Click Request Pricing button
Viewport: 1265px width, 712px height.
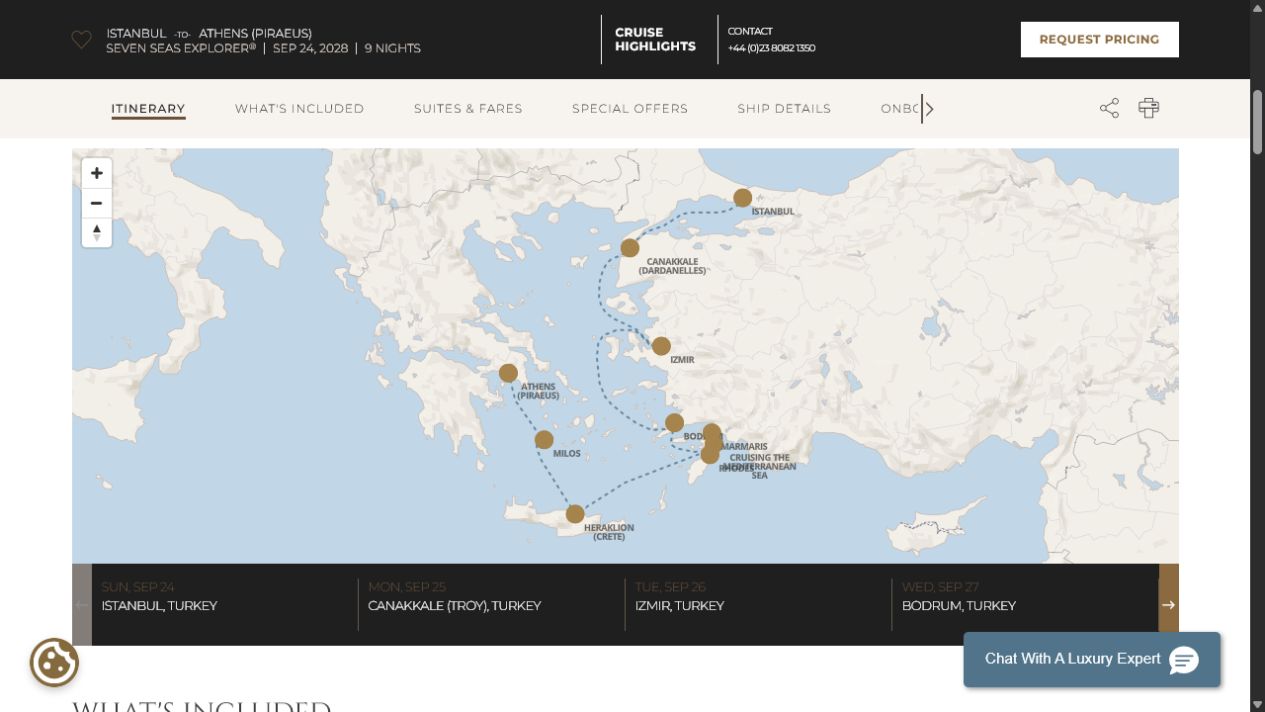coord(1099,40)
